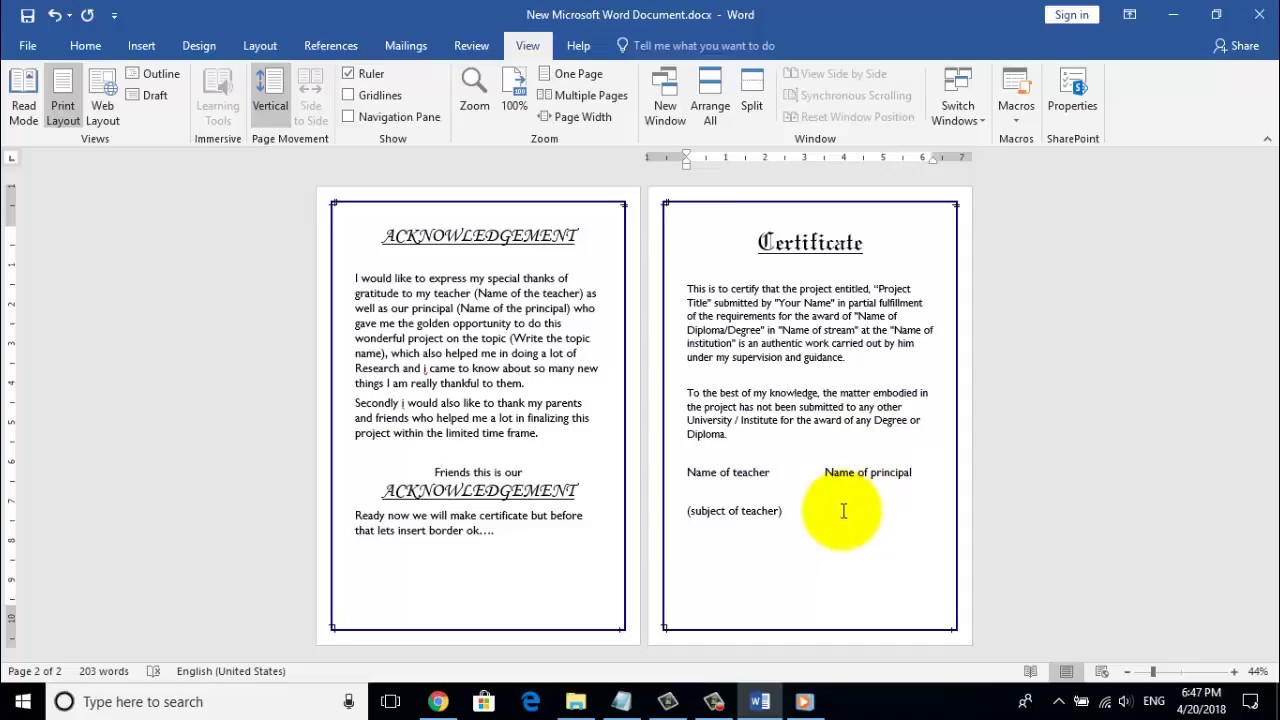Open Read Mode view
This screenshot has width=1280, height=720.
tap(24, 98)
